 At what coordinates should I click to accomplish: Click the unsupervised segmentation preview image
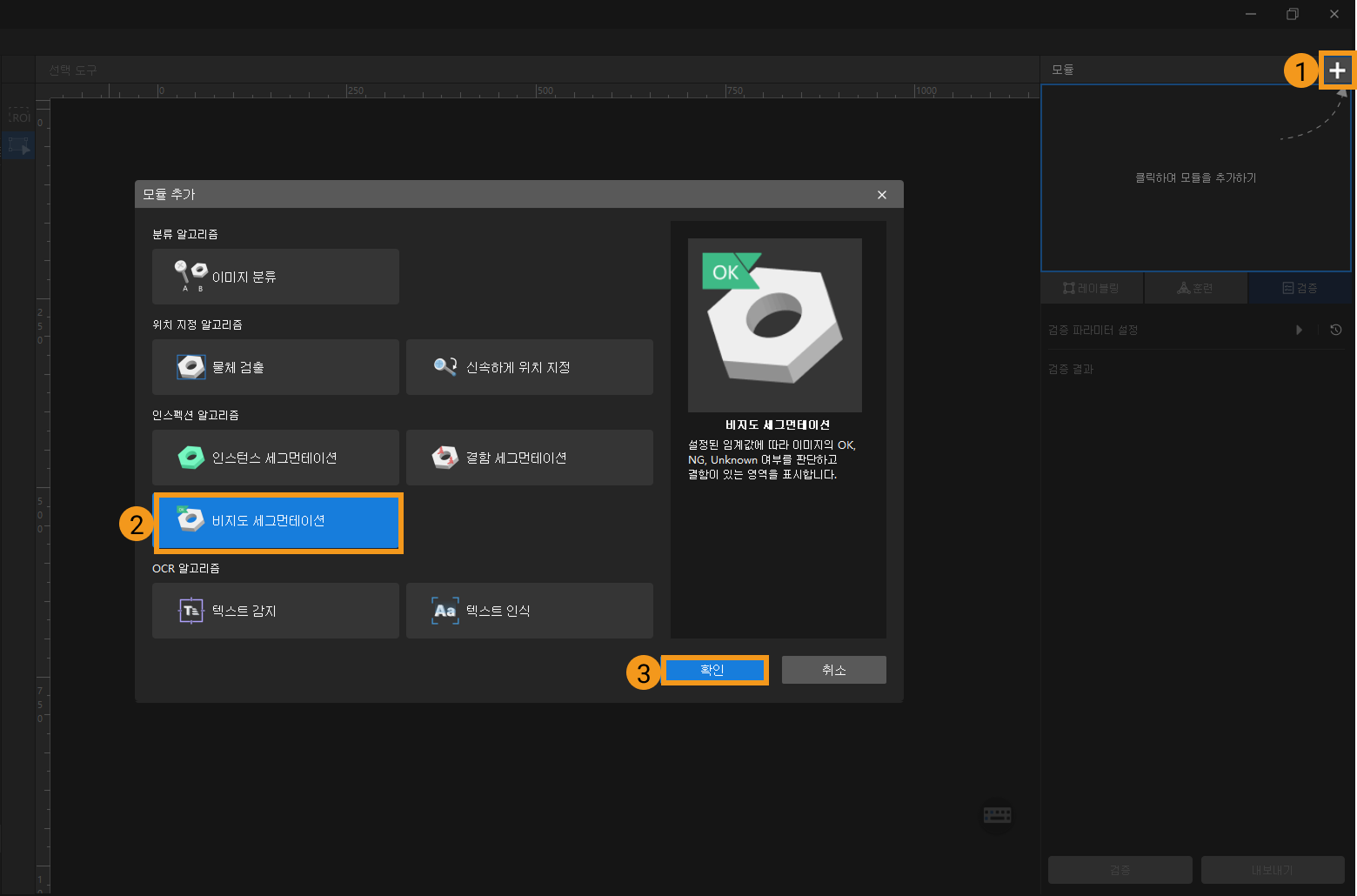pos(775,325)
